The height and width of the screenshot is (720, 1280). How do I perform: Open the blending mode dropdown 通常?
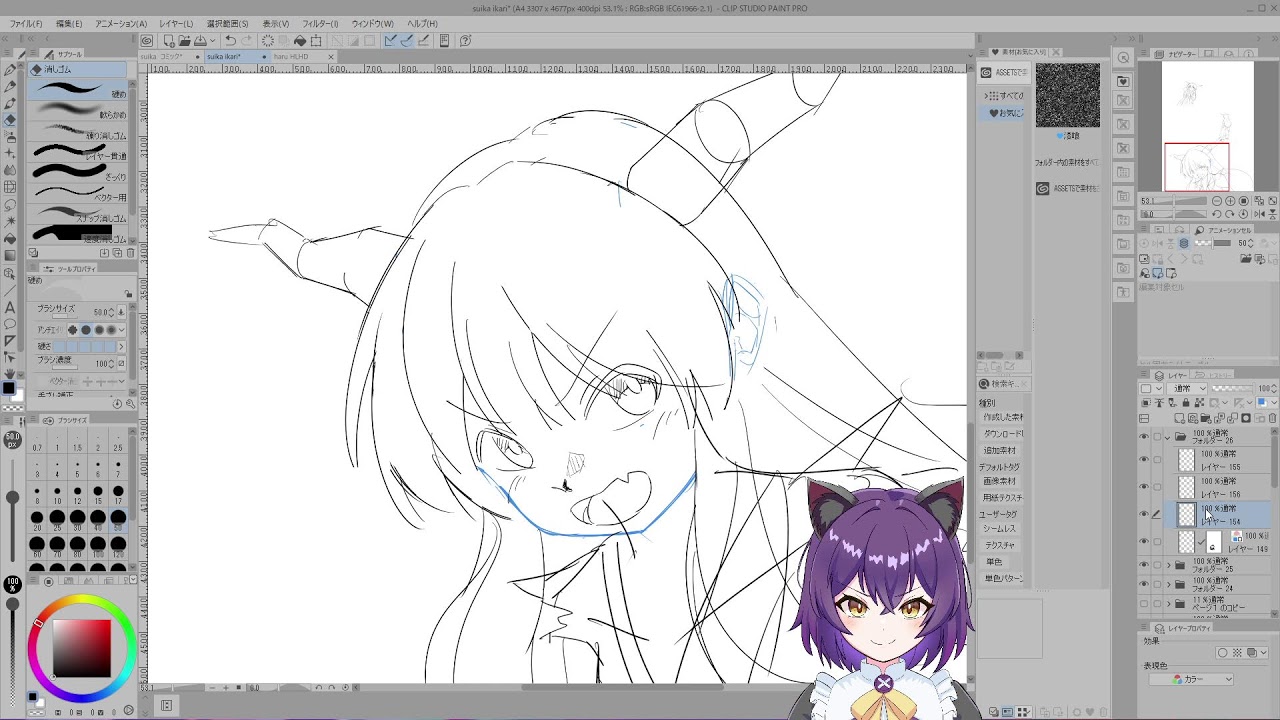1188,388
